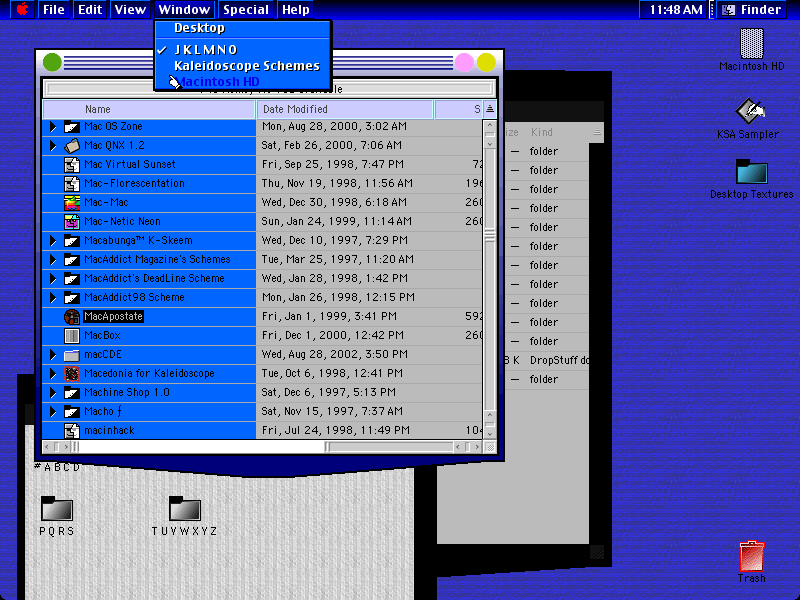
Task: Click the macCDE folder icon
Action: click(x=72, y=355)
